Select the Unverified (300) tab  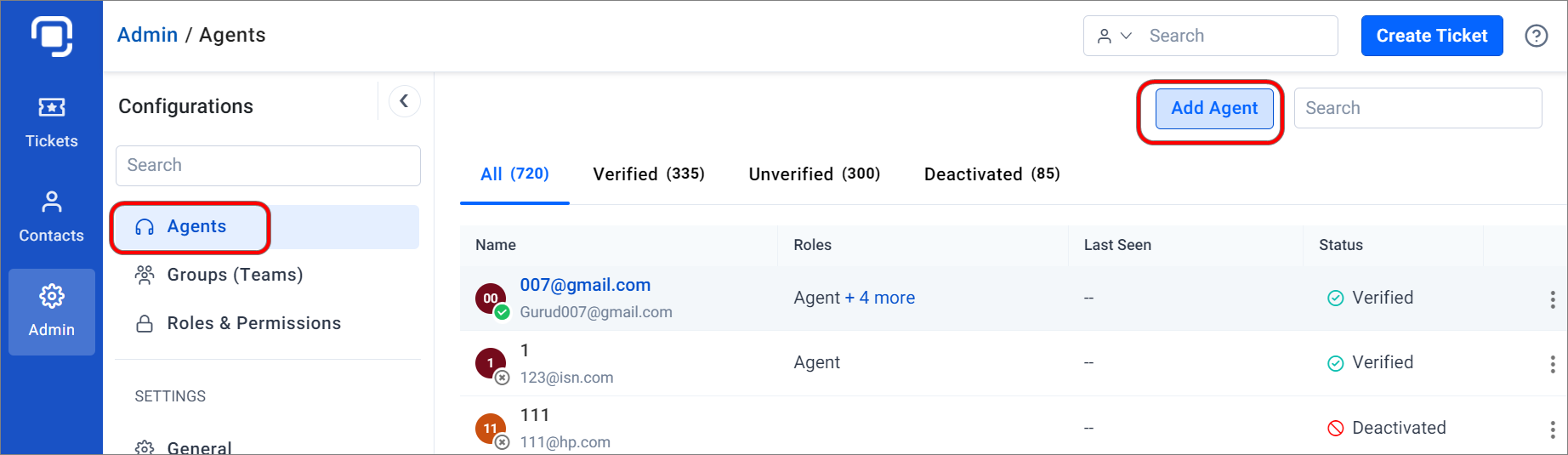tap(815, 173)
